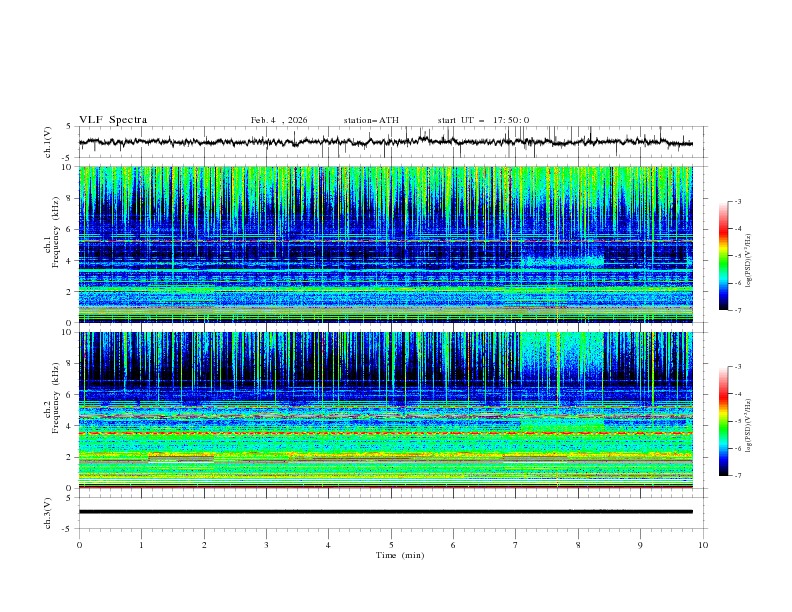
Task: Click the ch.1 frequency axis "8" tick label
Action: (x=70, y=198)
